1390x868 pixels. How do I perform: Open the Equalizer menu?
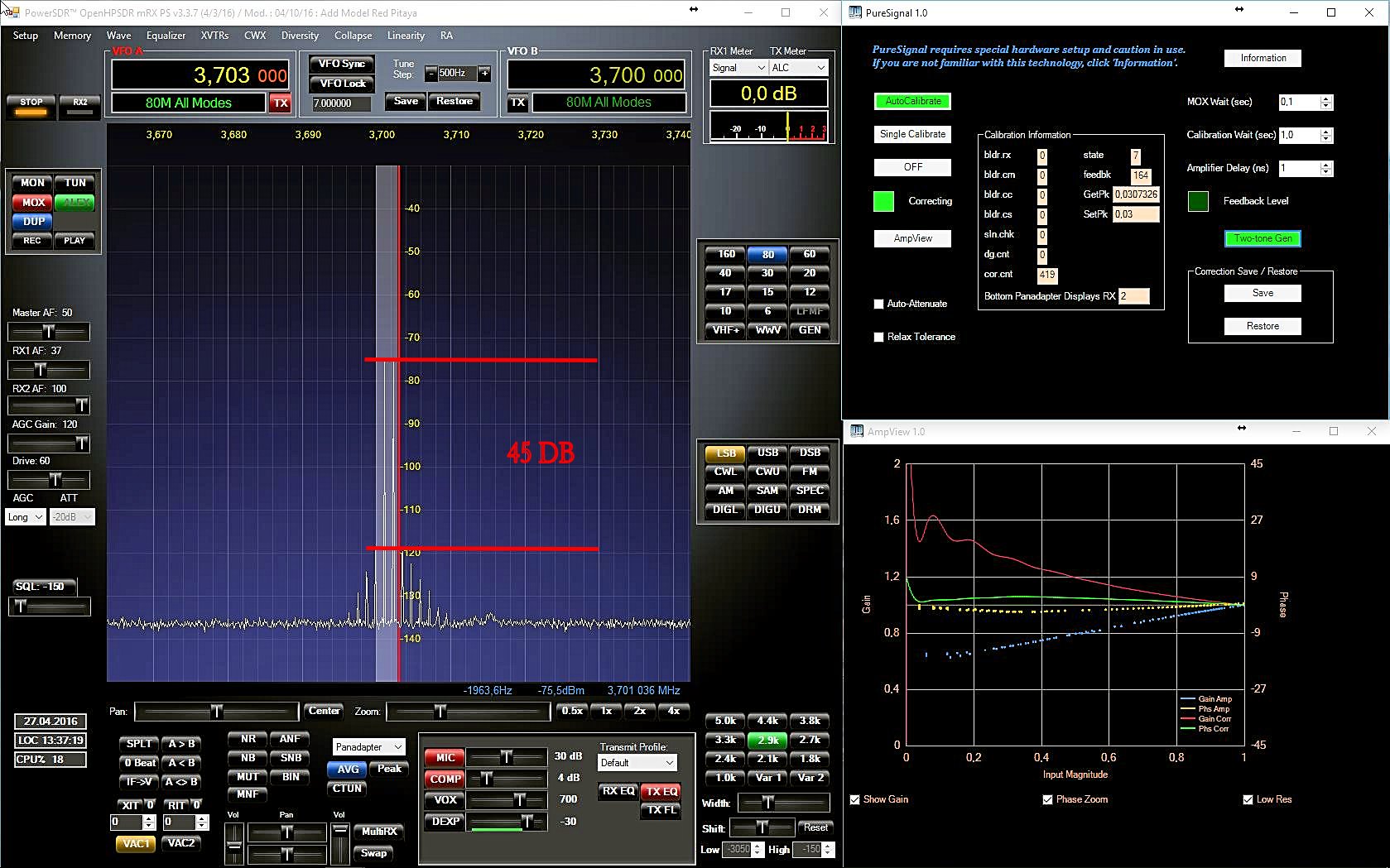[x=166, y=36]
